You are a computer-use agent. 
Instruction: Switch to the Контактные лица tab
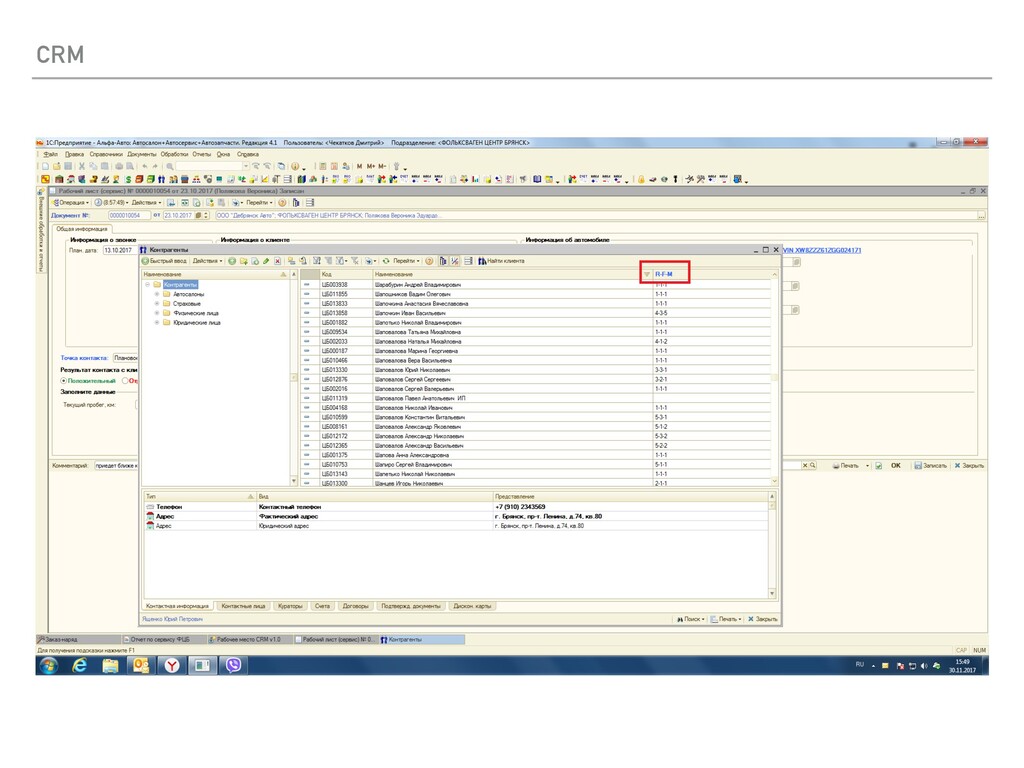[243, 606]
